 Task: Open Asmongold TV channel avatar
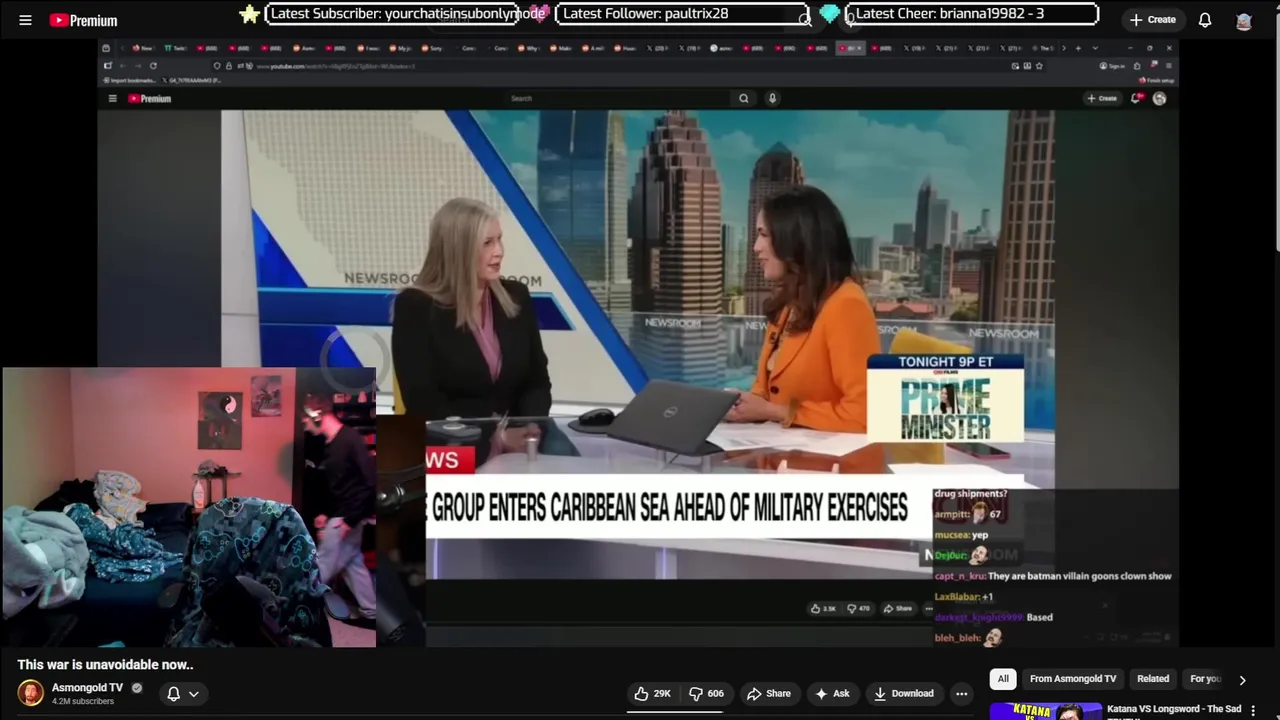click(31, 693)
